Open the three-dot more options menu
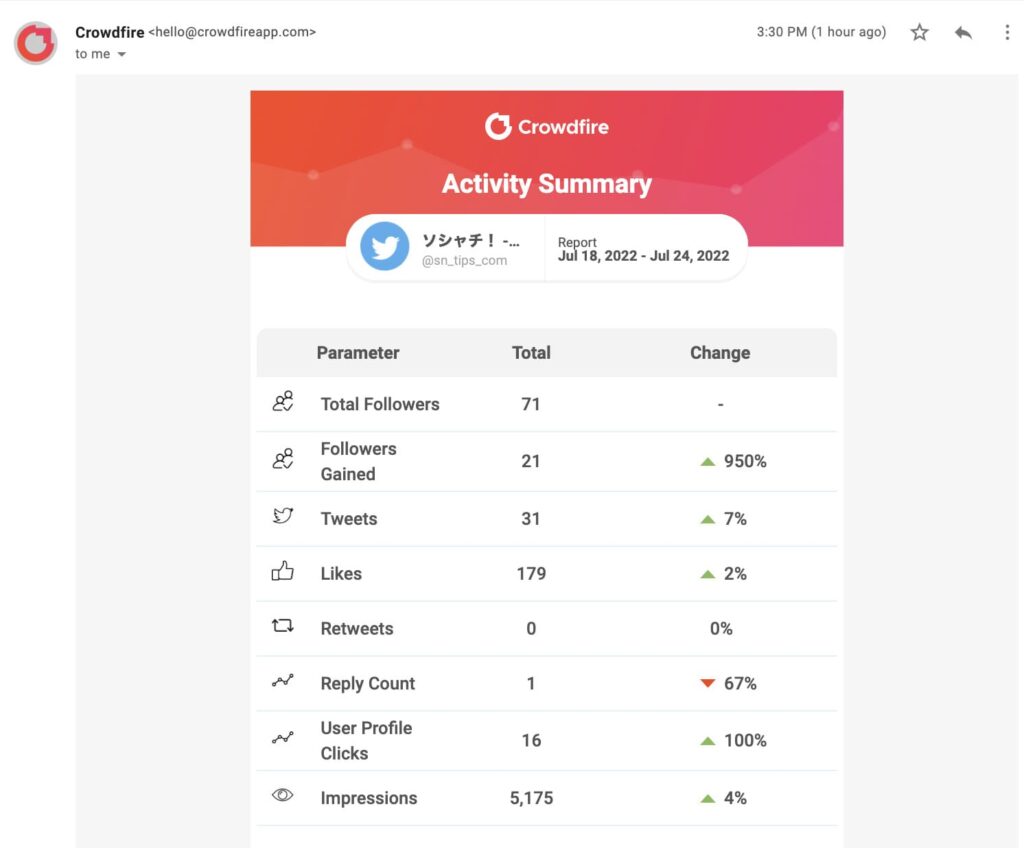The height and width of the screenshot is (848, 1024). [1005, 33]
